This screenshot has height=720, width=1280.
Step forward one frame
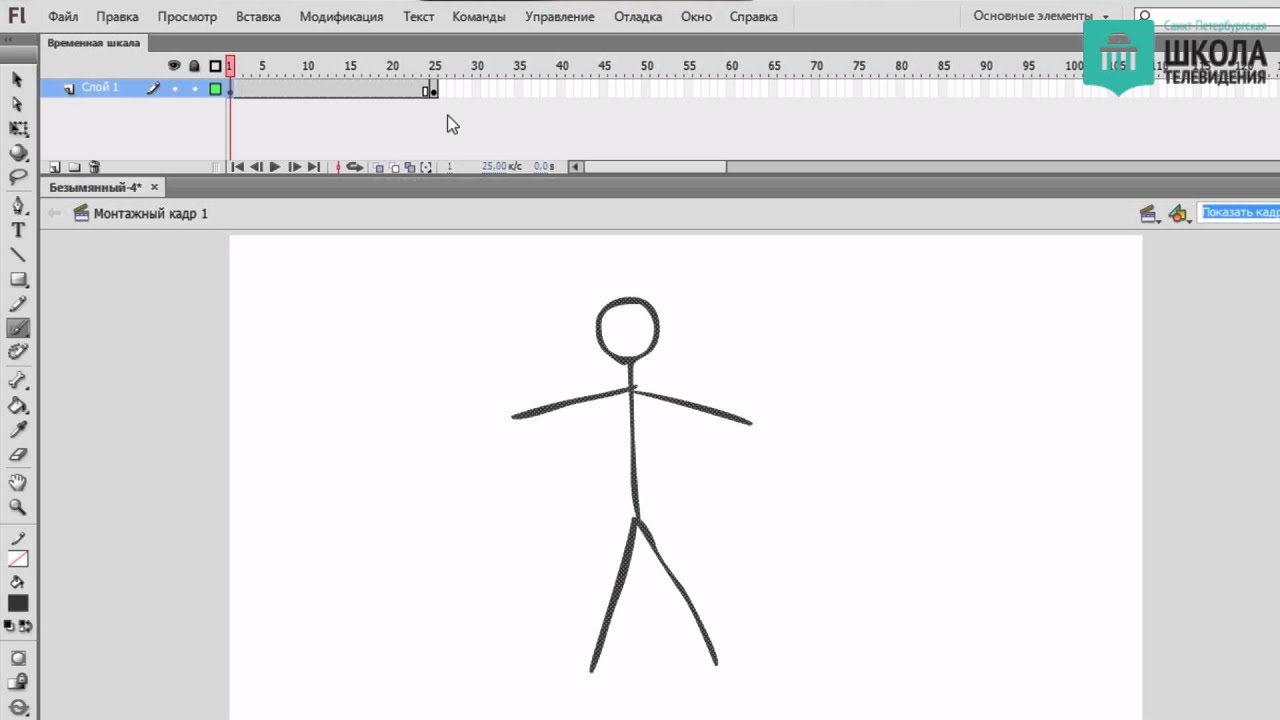coord(294,167)
